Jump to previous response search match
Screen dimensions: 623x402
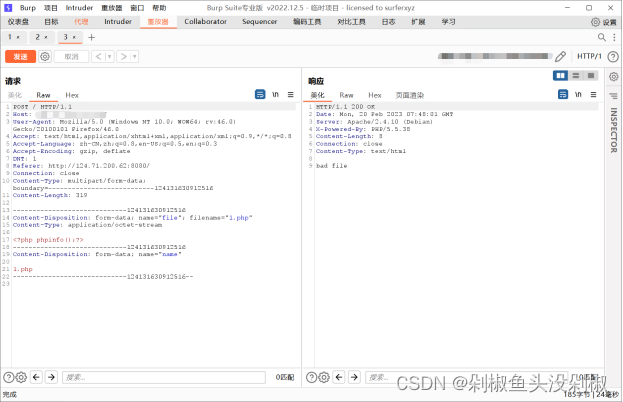pyautogui.click(x=339, y=377)
